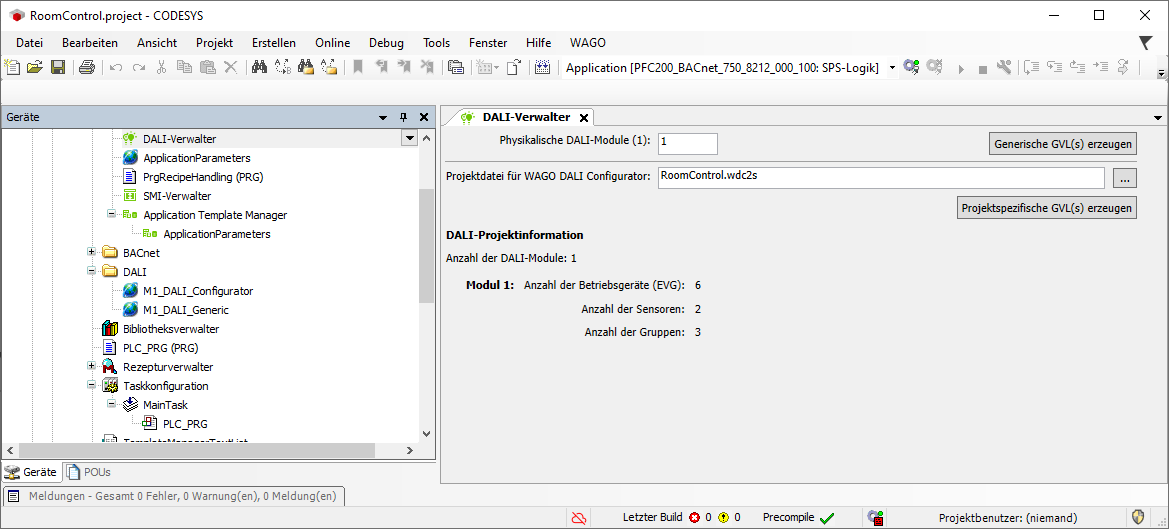This screenshot has width=1169, height=529.
Task: Click the browse "..." button for the project file
Action: click(1125, 178)
